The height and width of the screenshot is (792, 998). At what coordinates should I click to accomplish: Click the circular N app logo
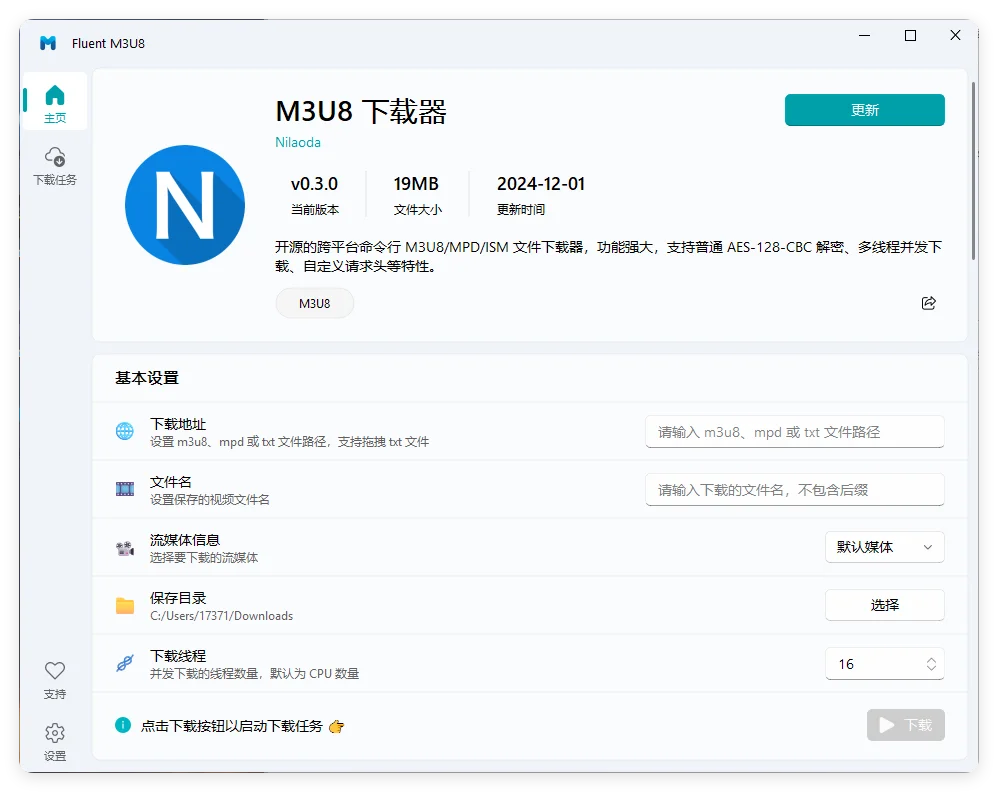coord(185,205)
